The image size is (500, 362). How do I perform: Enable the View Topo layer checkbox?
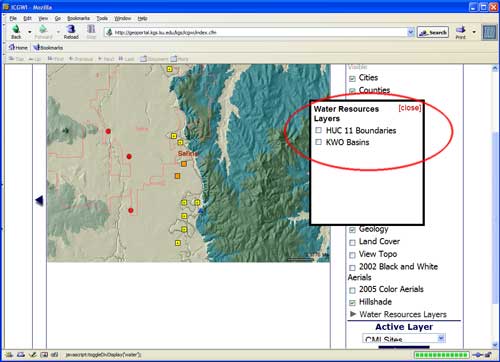point(352,255)
